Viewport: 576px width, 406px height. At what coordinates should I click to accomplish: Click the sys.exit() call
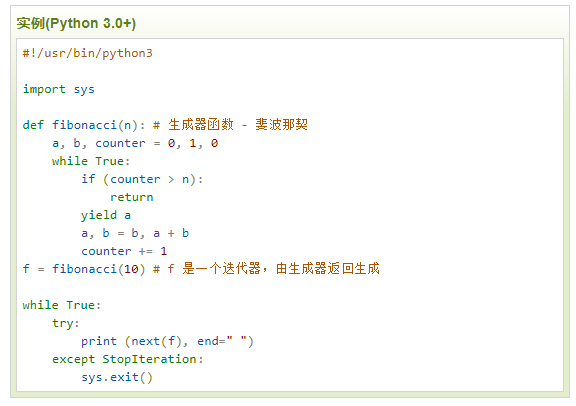pyautogui.click(x=117, y=377)
